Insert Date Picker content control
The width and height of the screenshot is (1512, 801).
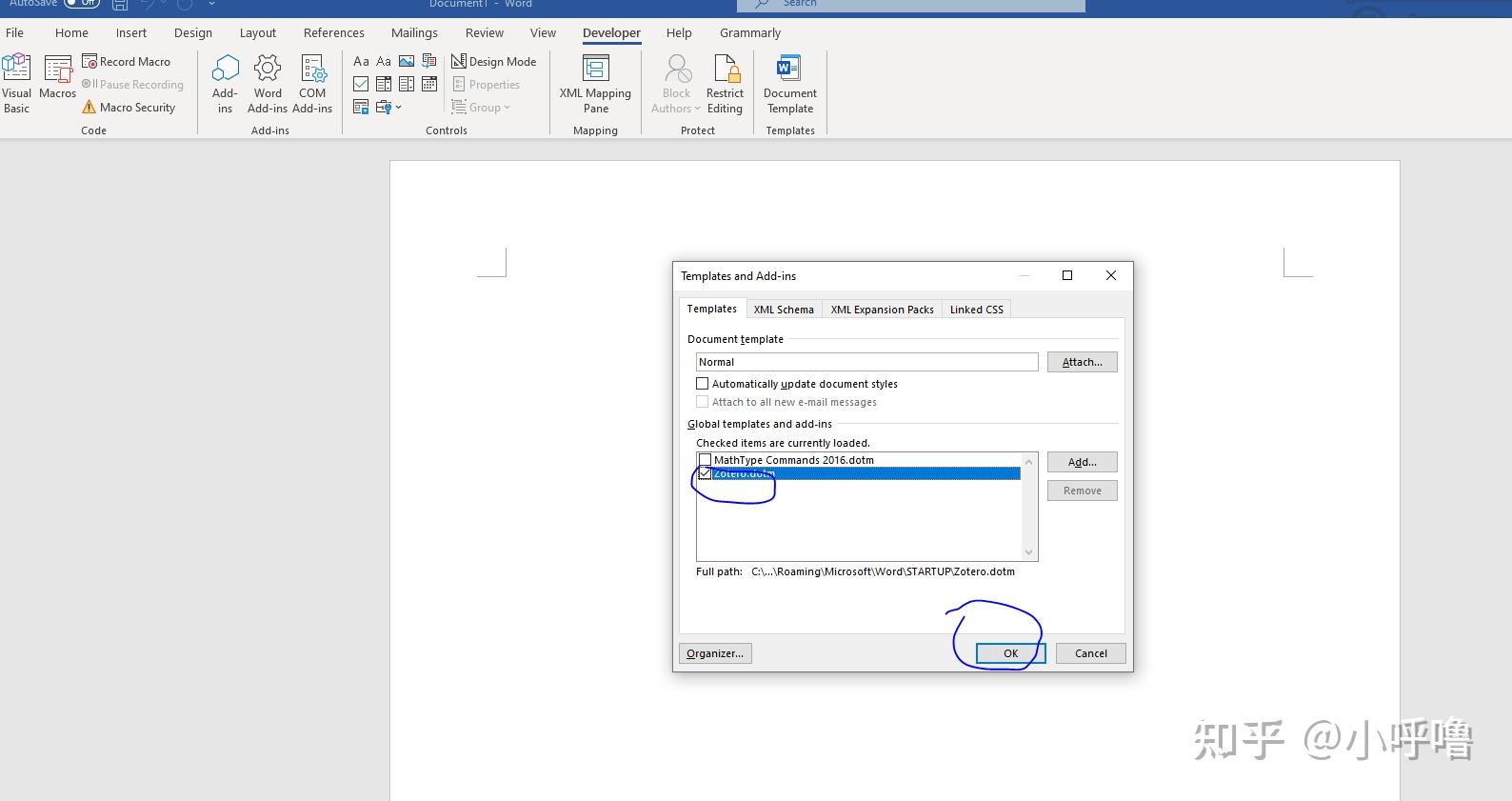pos(429,84)
